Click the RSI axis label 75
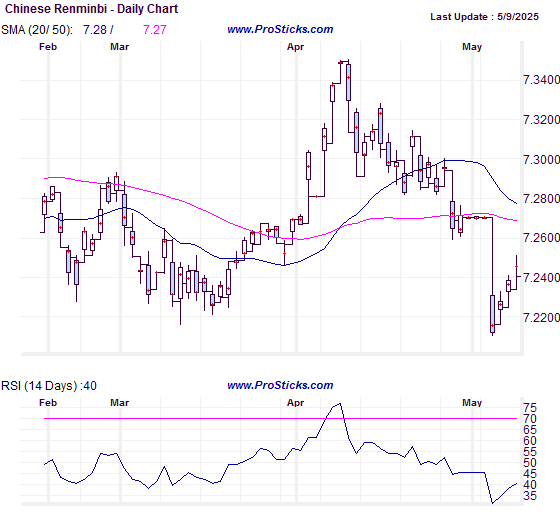This screenshot has width=560, height=525. pos(530,408)
